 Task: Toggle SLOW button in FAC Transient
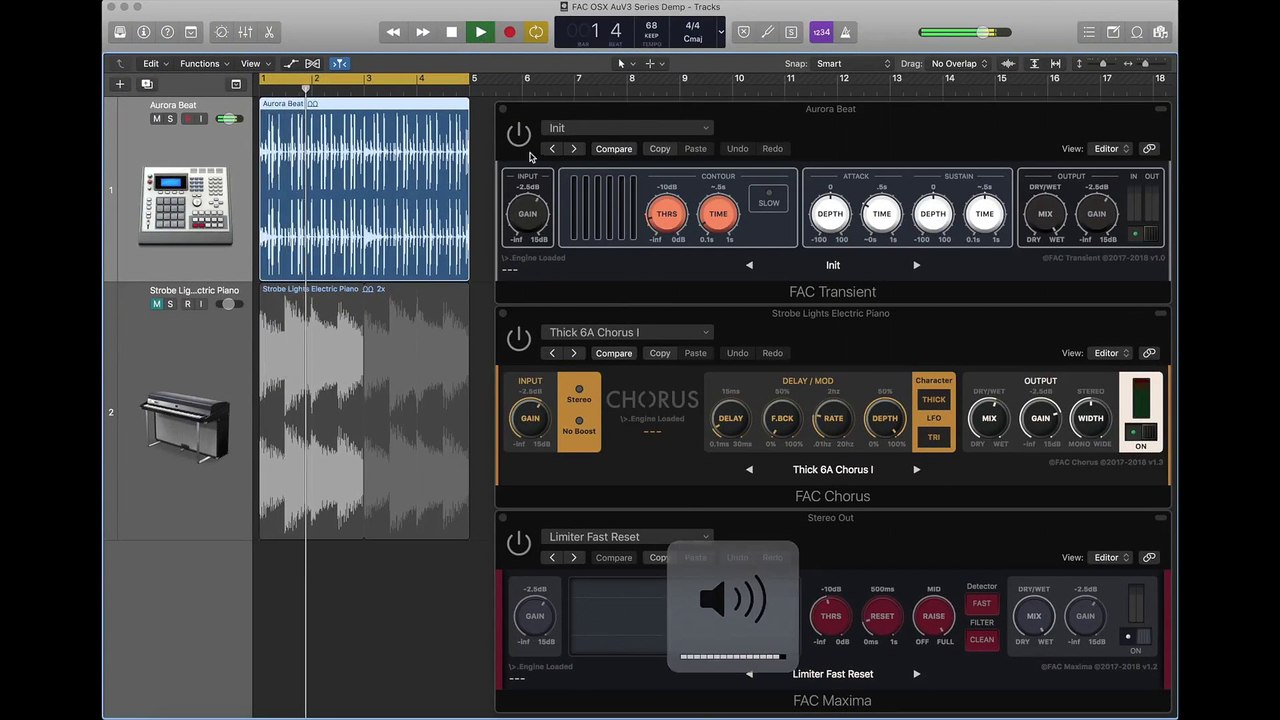(x=768, y=199)
